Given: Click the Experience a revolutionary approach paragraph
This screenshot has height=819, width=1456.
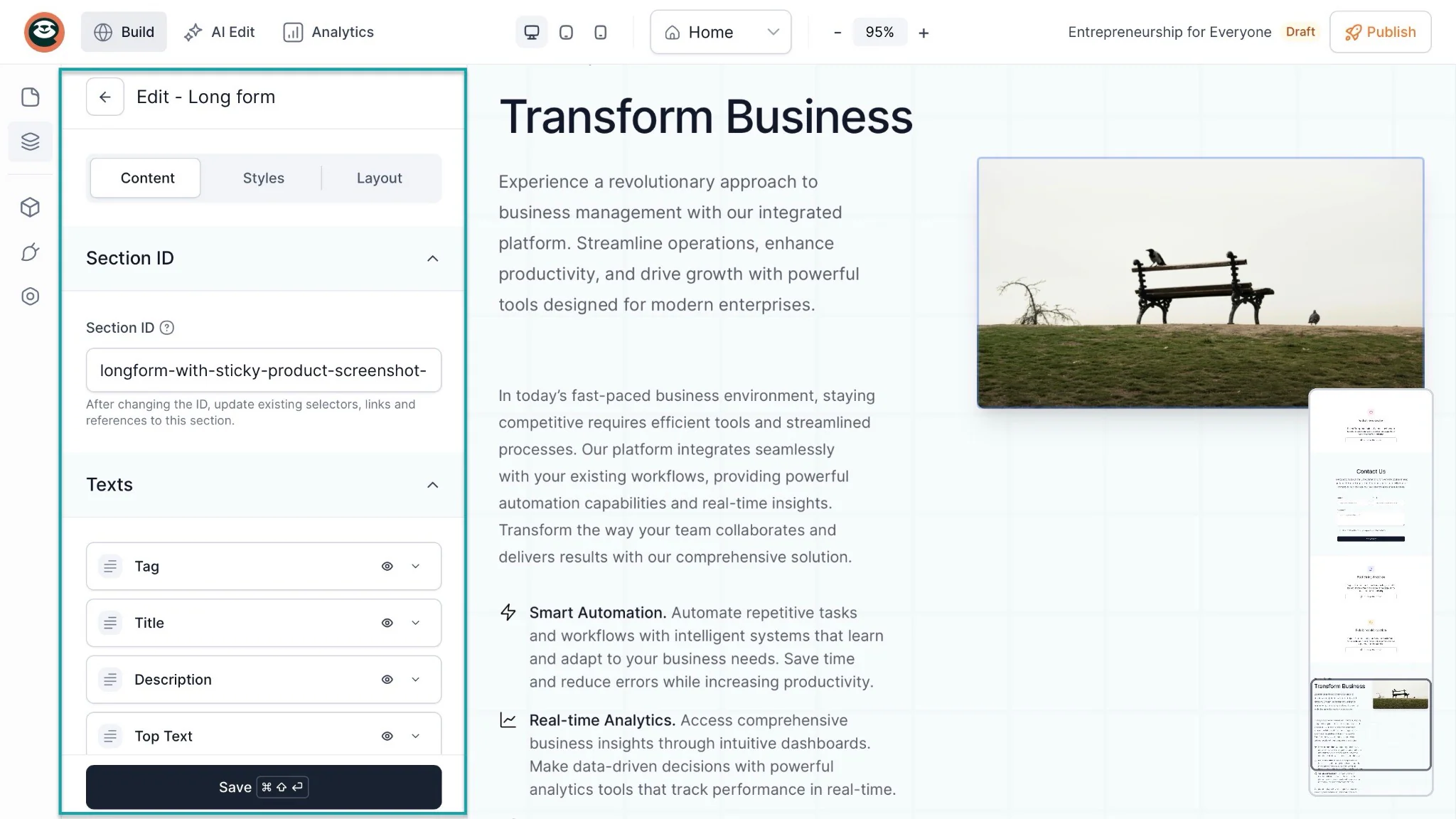Looking at the screenshot, I should click(680, 243).
